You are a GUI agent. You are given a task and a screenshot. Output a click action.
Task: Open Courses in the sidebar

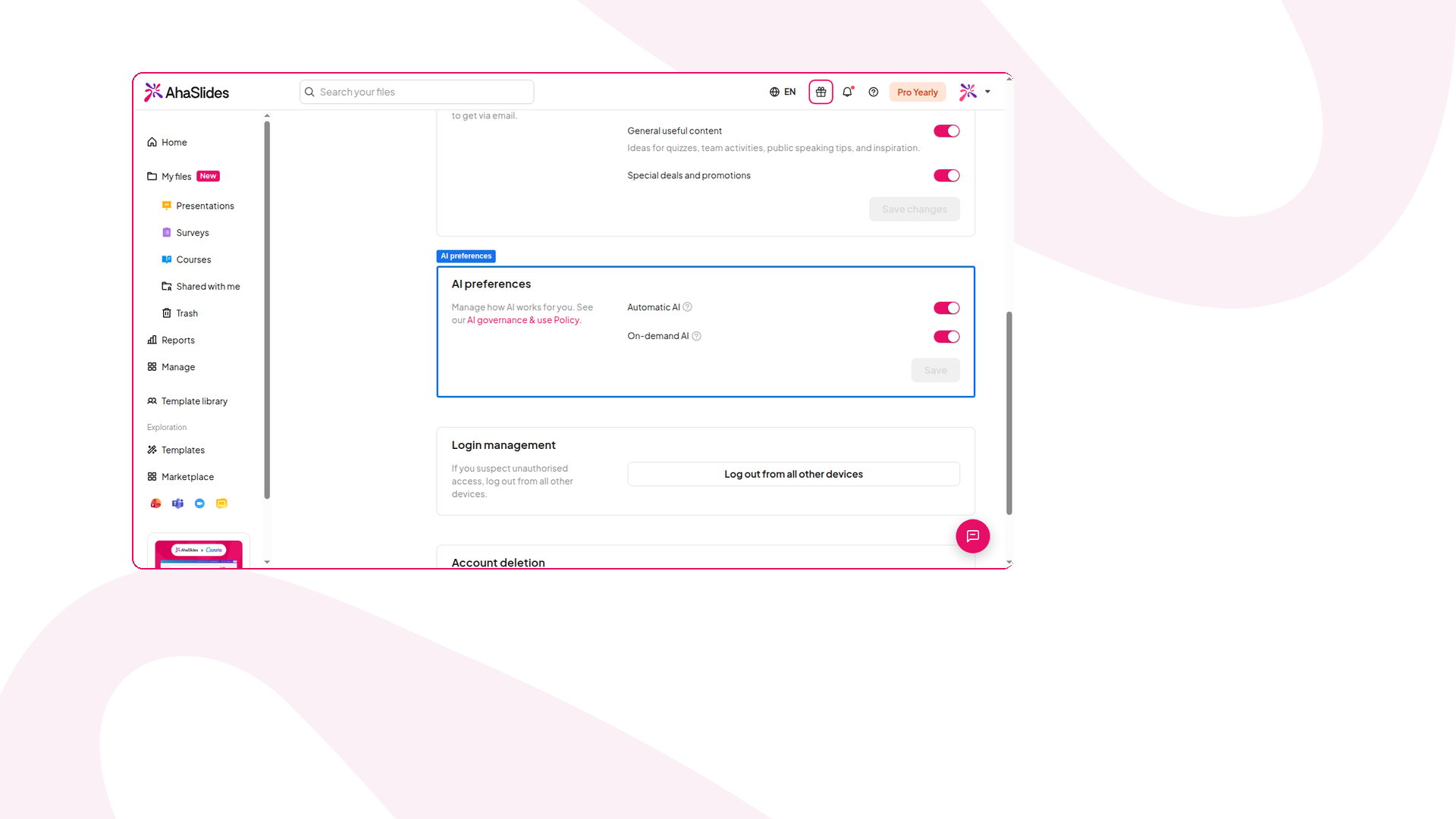[187, 259]
